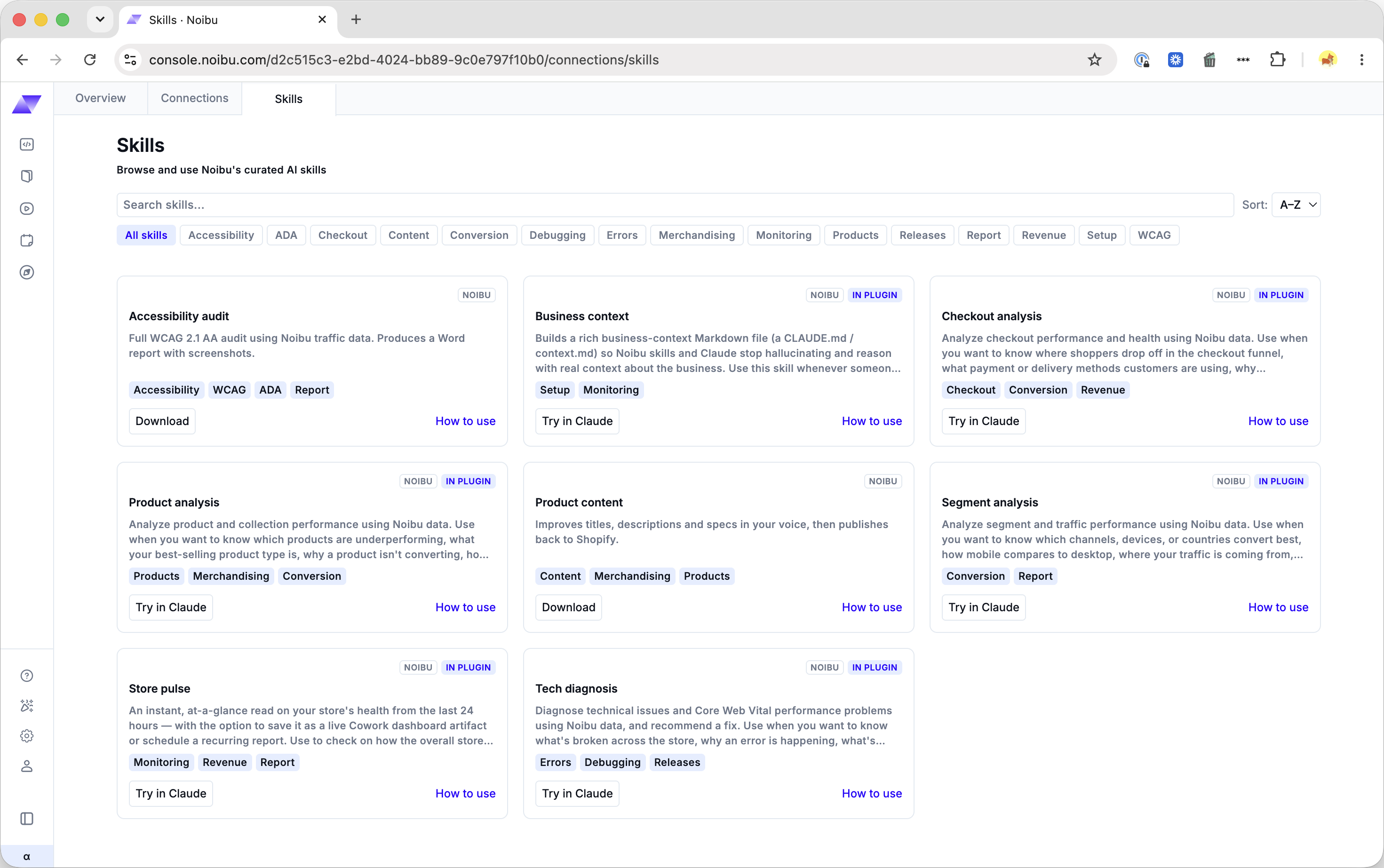This screenshot has height=868, width=1384.
Task: Select the All skills filter chip
Action: pyautogui.click(x=146, y=235)
